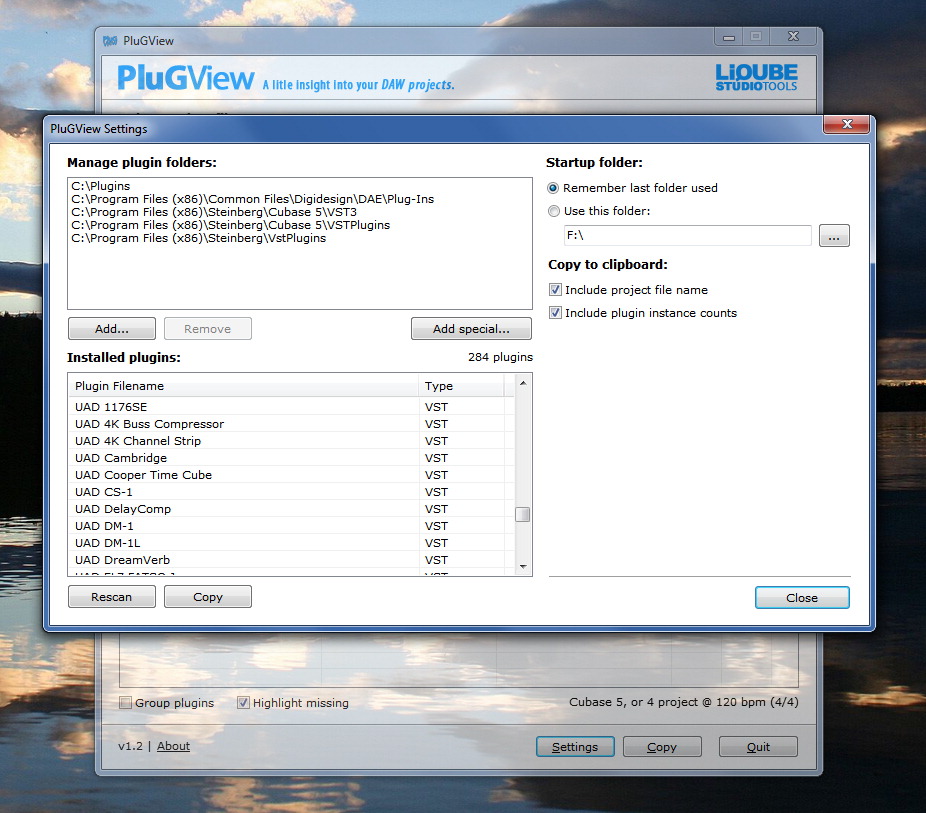Click the Close button in settings
Image resolution: width=926 pixels, height=813 pixels.
coord(802,598)
